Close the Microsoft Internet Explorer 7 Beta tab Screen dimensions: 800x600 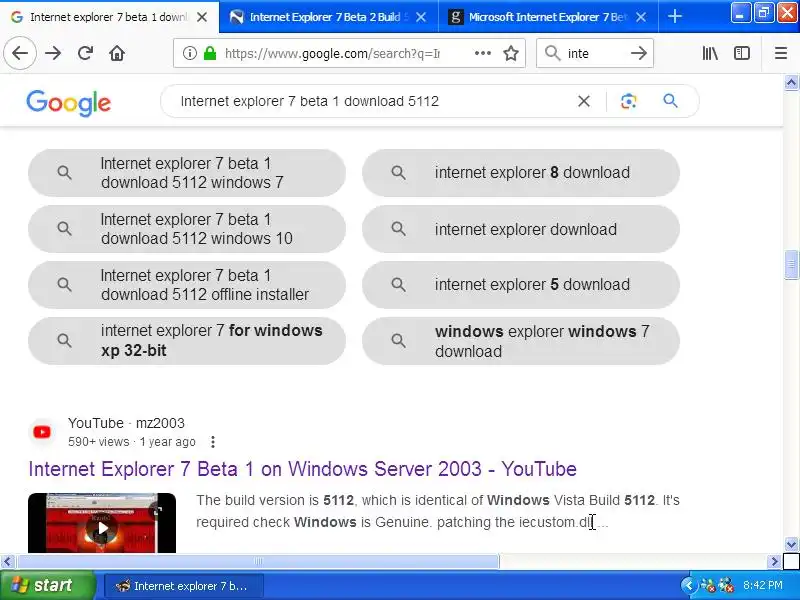point(641,17)
